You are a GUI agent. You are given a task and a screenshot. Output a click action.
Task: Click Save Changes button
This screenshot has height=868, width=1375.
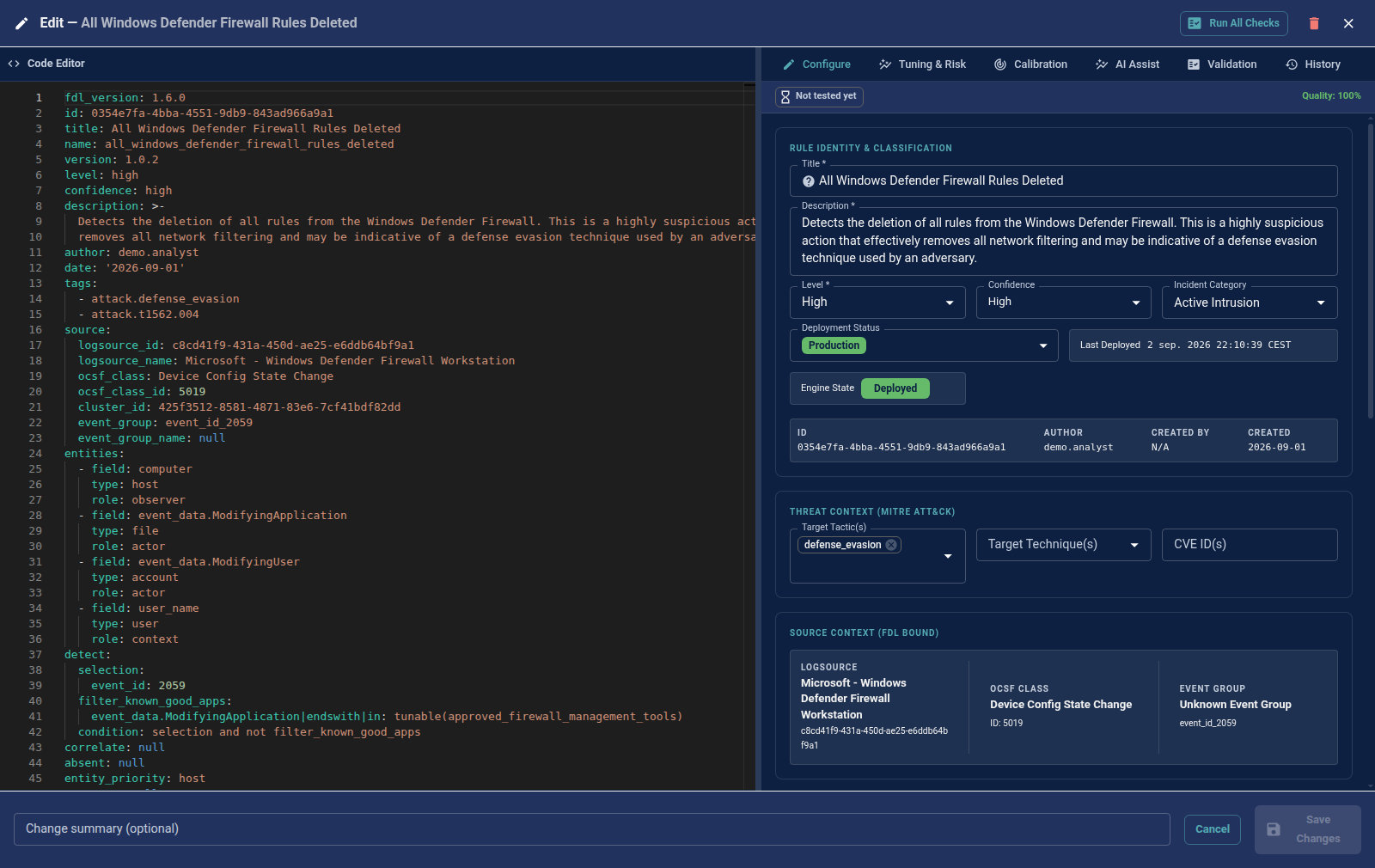[x=1308, y=829]
